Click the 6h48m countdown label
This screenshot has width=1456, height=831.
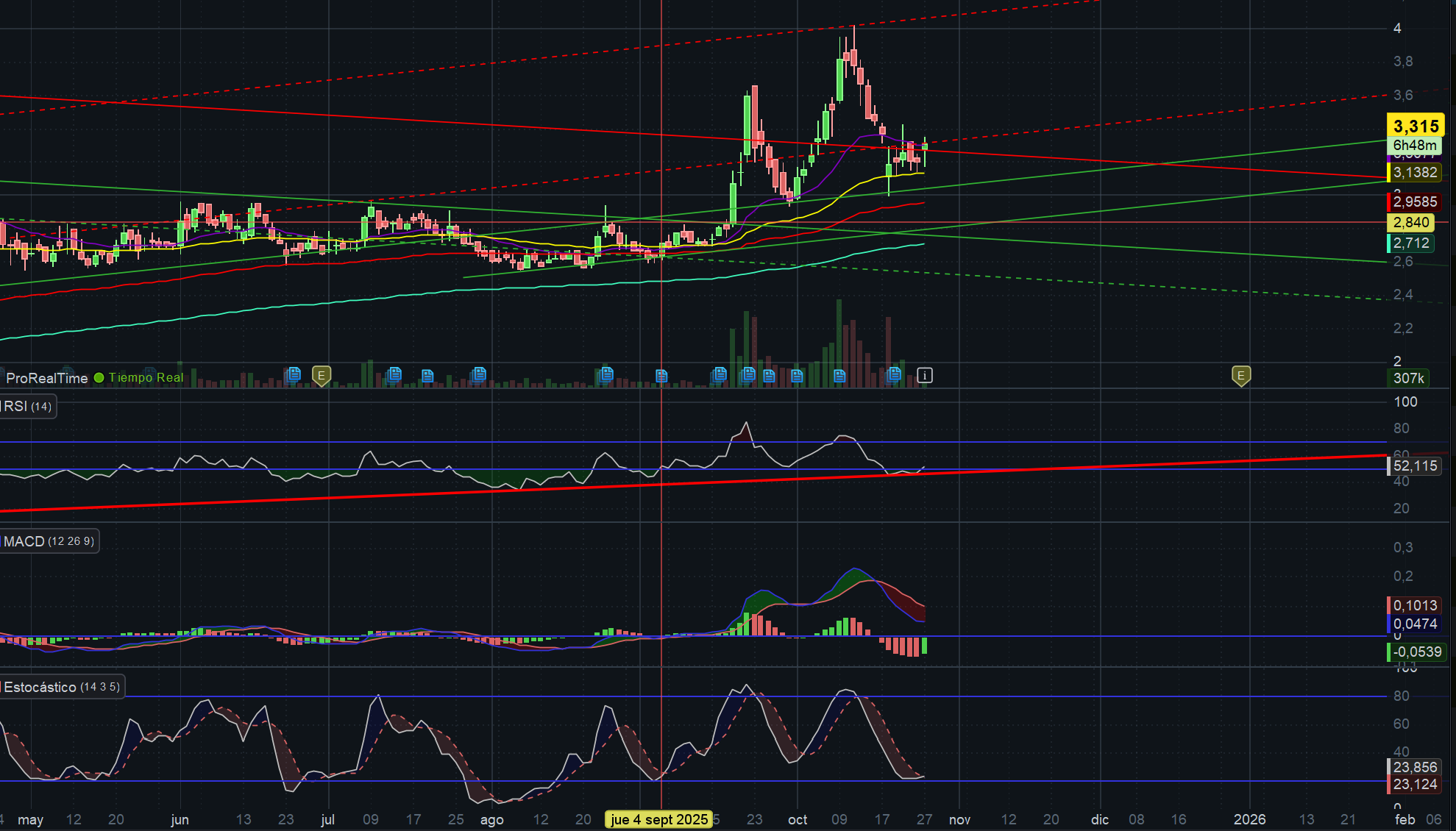1414,146
